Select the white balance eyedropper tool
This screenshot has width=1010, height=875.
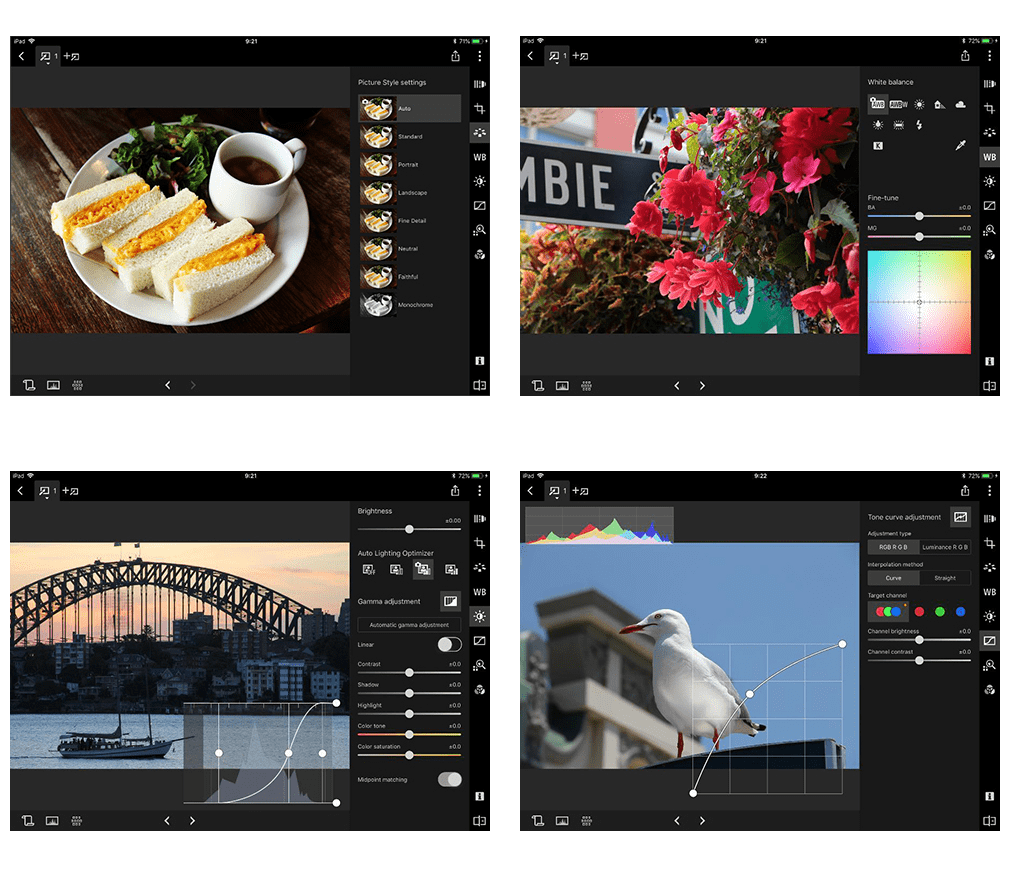tap(960, 146)
